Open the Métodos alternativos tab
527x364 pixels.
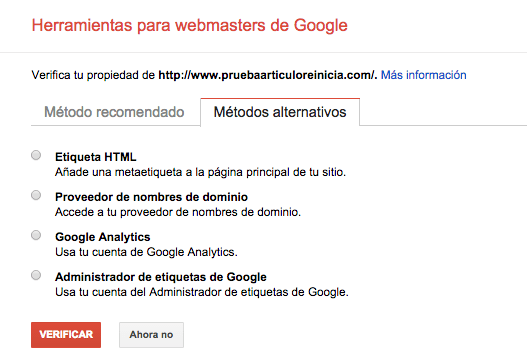coord(280,112)
